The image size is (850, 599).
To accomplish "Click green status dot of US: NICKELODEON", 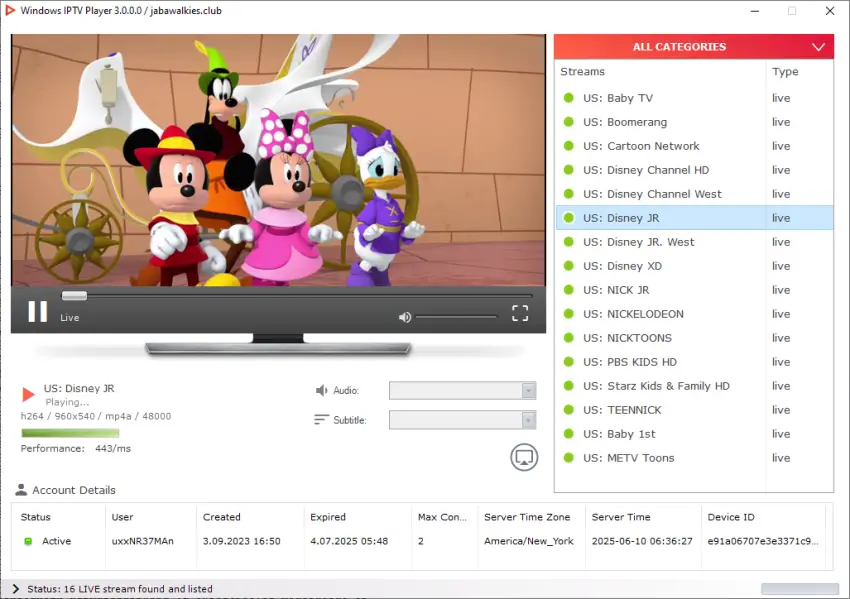I will point(569,313).
